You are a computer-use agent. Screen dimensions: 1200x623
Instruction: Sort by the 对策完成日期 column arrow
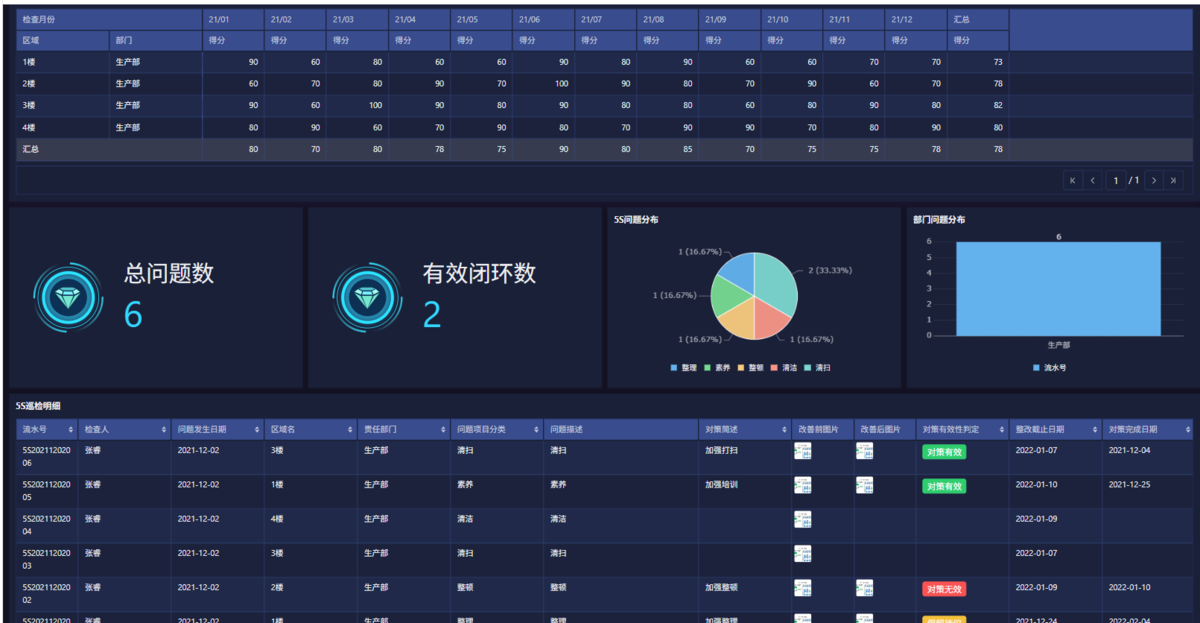[1187, 429]
